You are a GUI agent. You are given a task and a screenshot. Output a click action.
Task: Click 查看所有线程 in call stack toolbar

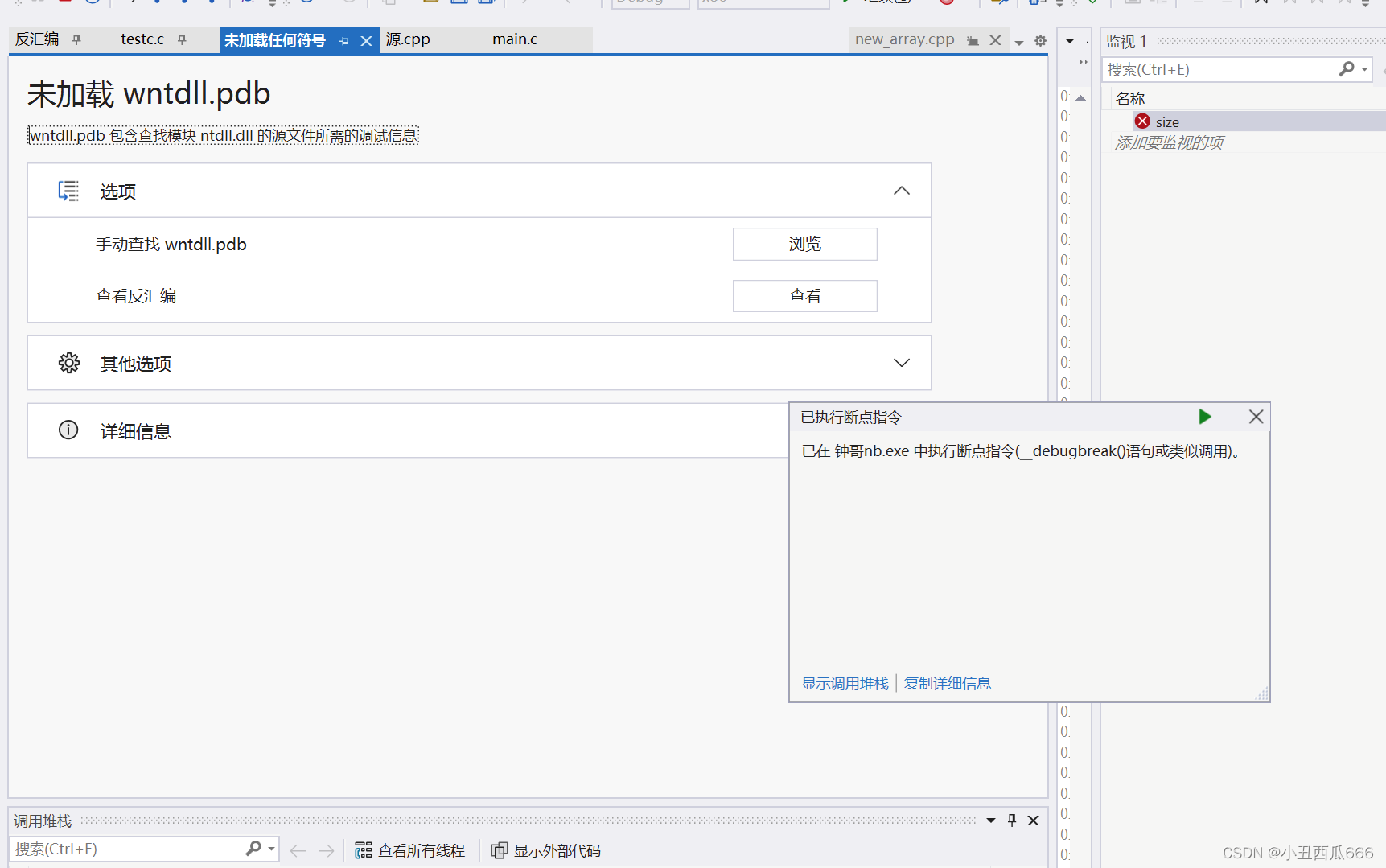point(410,850)
